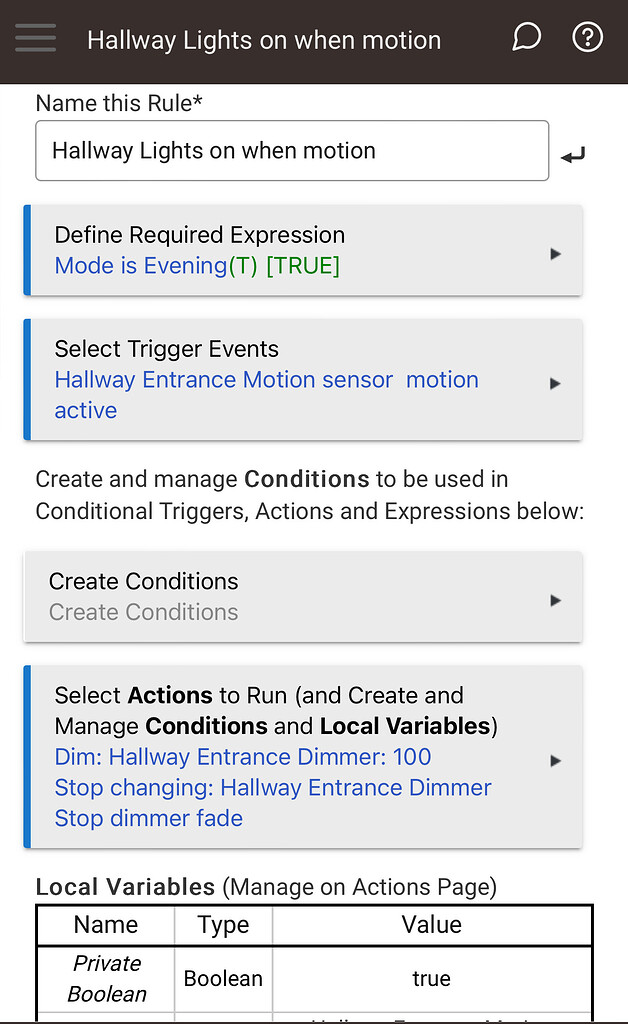This screenshot has width=628, height=1024.
Task: Click the grey Create Conditions subtitle
Action: [x=143, y=612]
